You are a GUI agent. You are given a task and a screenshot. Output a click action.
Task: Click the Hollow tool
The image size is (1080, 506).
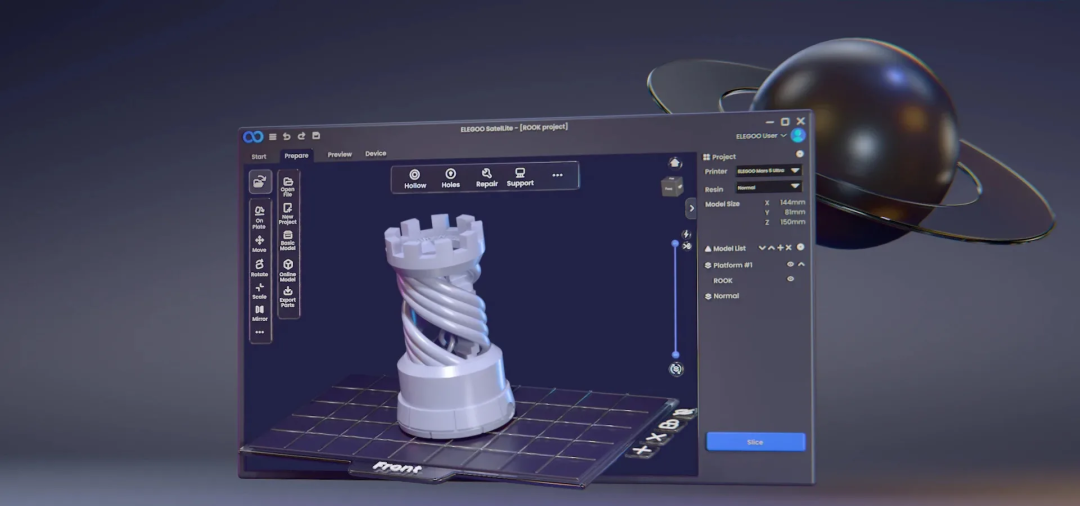pos(415,179)
